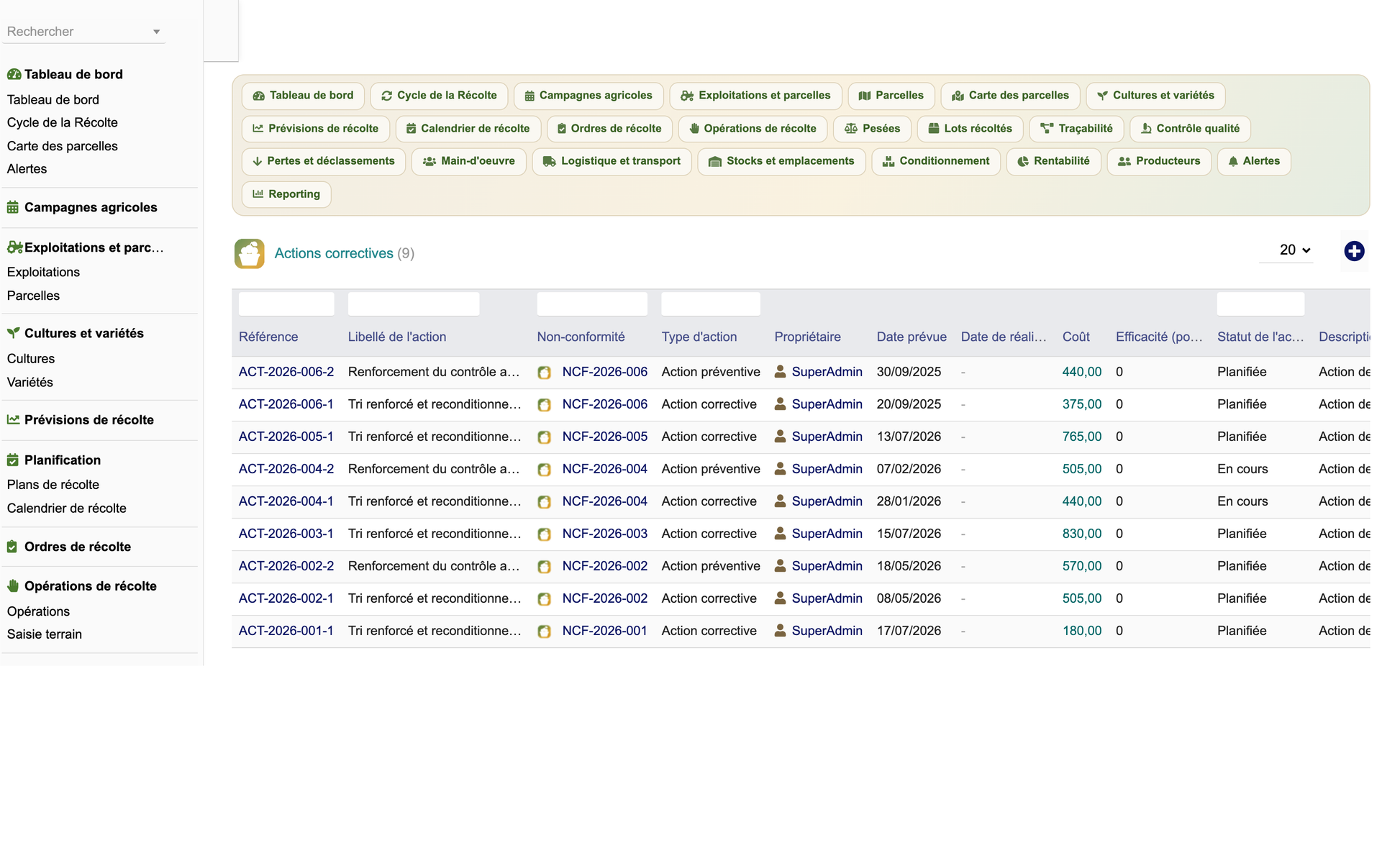Click the owner user icon in row ACT-2026-001-1
1400x866 pixels.
coord(780,630)
